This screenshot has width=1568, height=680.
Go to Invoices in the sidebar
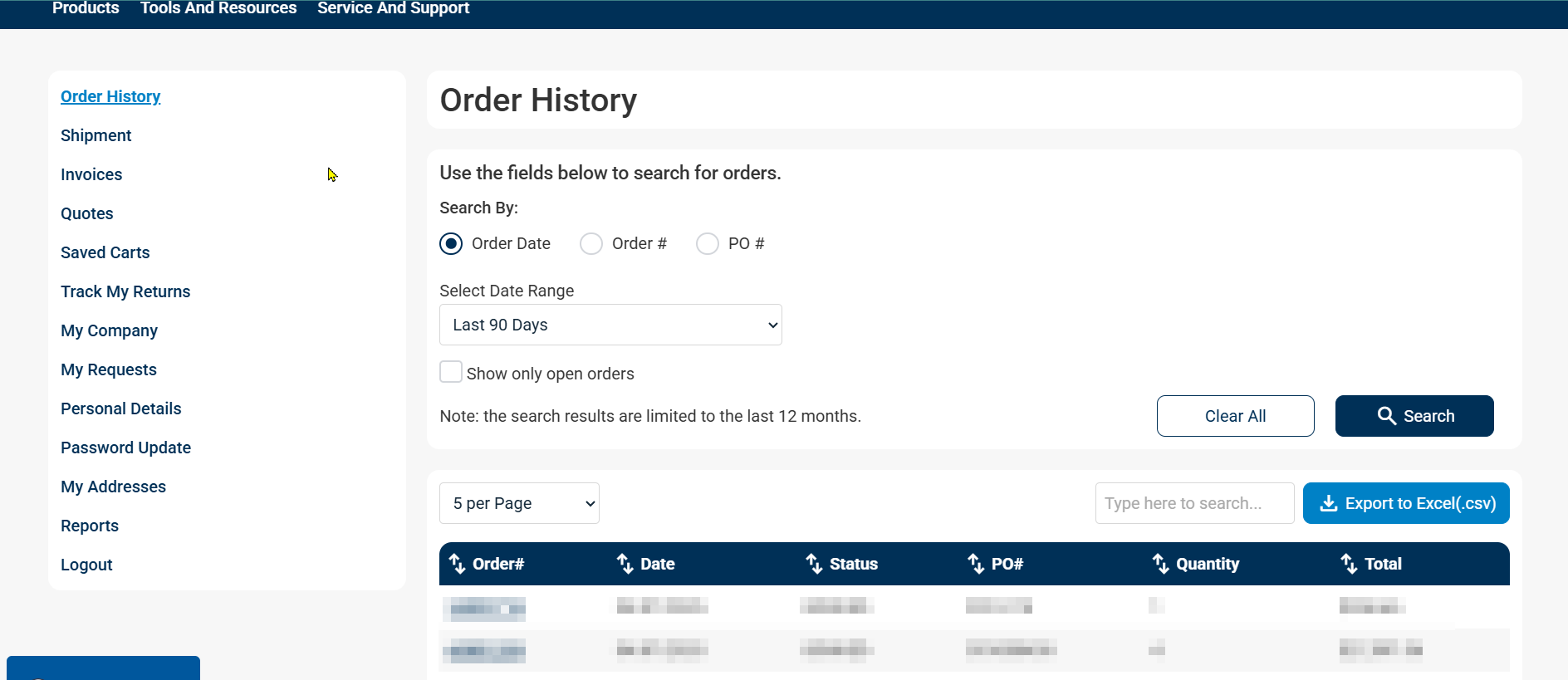click(91, 174)
